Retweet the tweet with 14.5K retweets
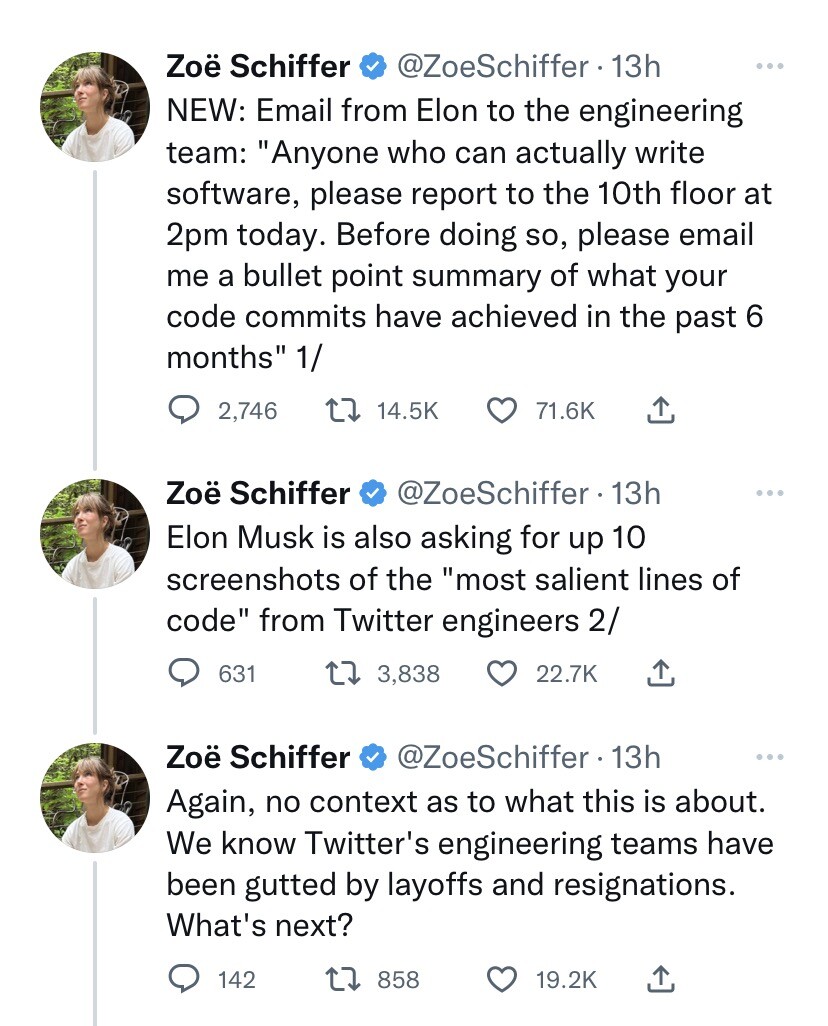This screenshot has height=1026, width=828. [x=341, y=410]
